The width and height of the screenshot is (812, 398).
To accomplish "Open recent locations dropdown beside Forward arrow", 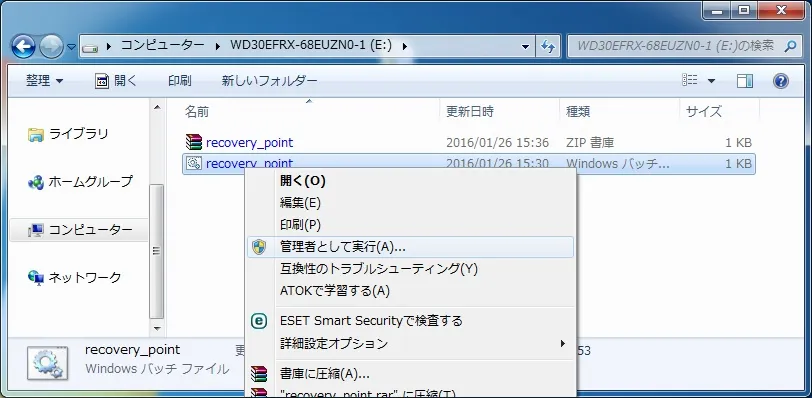I will pos(71,47).
